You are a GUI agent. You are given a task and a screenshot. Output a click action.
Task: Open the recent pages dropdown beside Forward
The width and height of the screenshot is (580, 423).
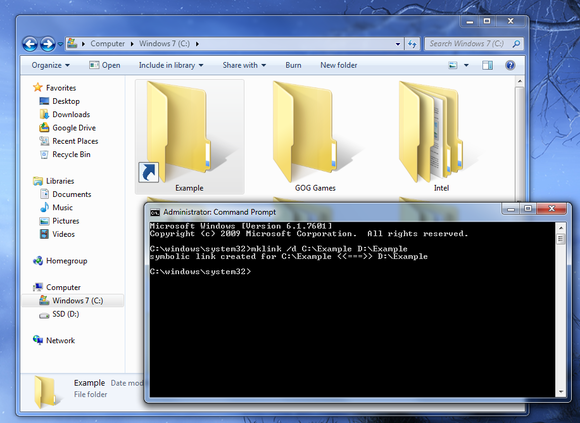click(60, 44)
